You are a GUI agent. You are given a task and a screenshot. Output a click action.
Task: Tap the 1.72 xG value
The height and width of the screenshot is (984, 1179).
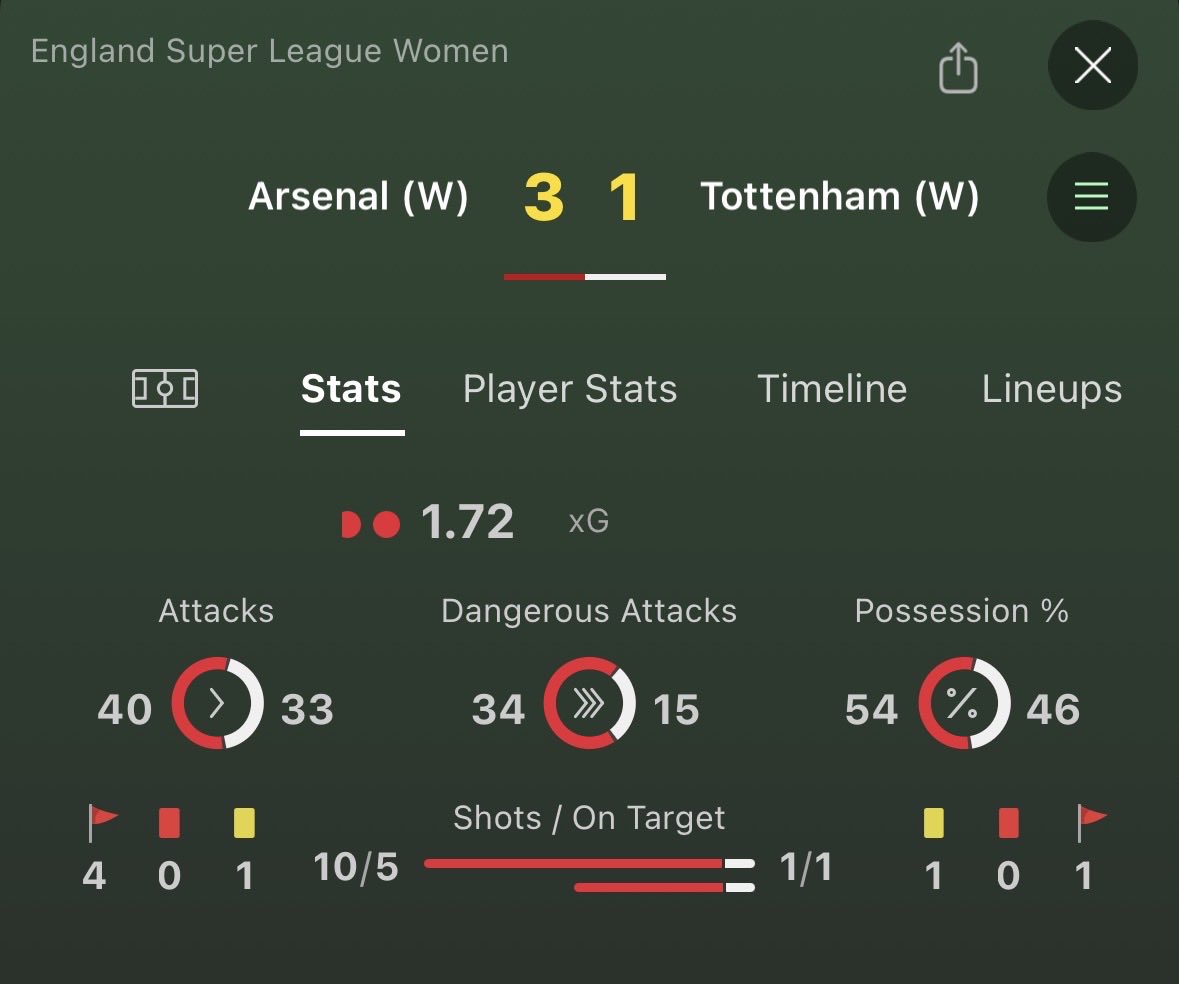click(x=467, y=522)
